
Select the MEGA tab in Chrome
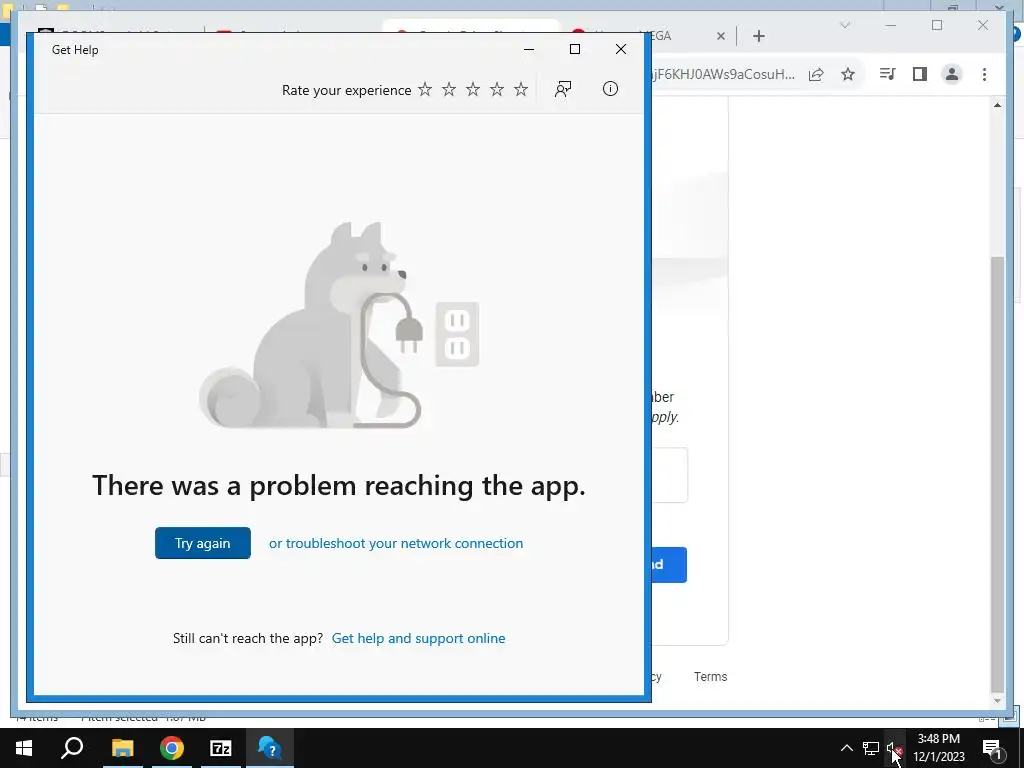pos(661,36)
